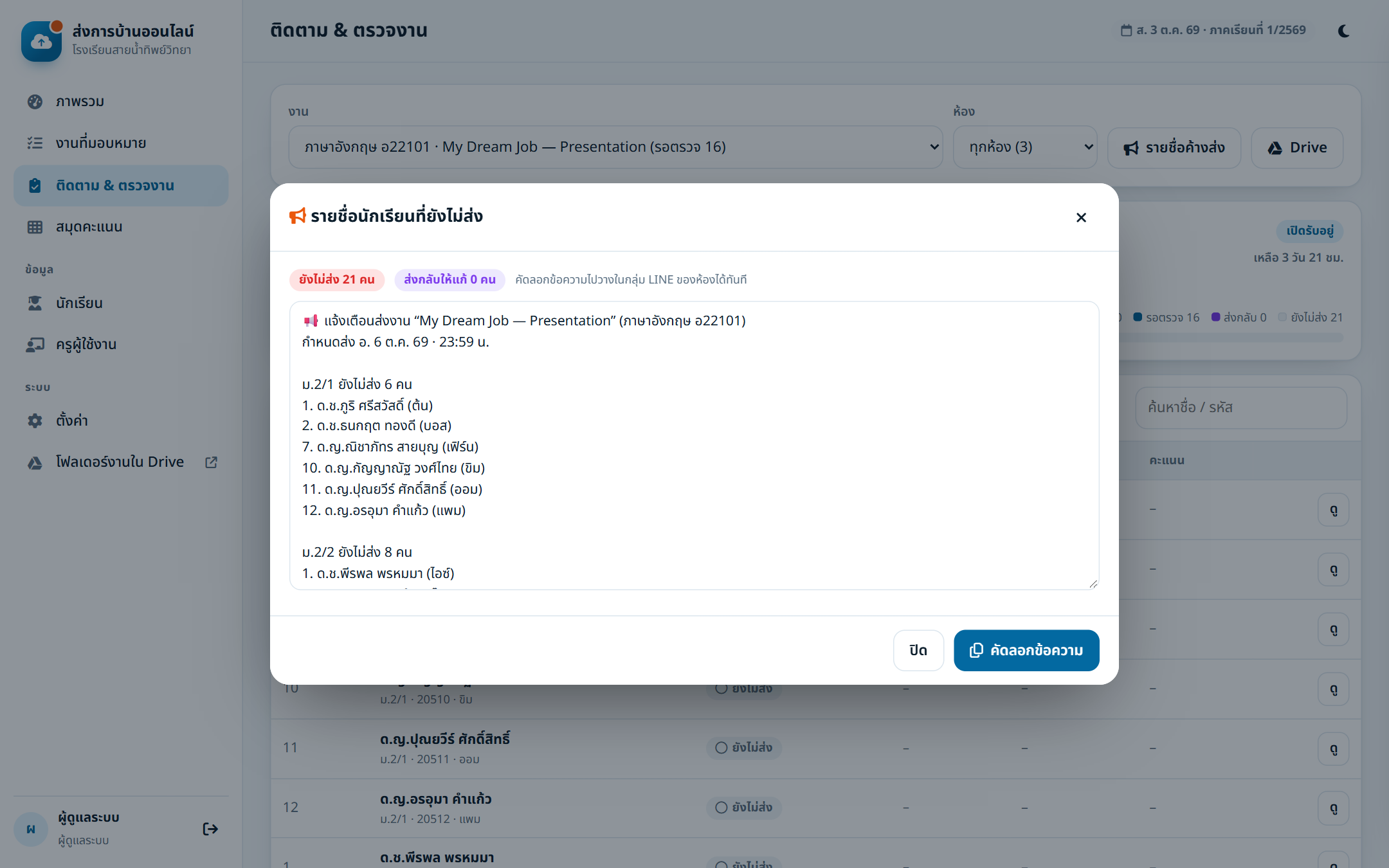Image resolution: width=1389 pixels, height=868 pixels.
Task: Click the คะแนน column header
Action: (1167, 460)
